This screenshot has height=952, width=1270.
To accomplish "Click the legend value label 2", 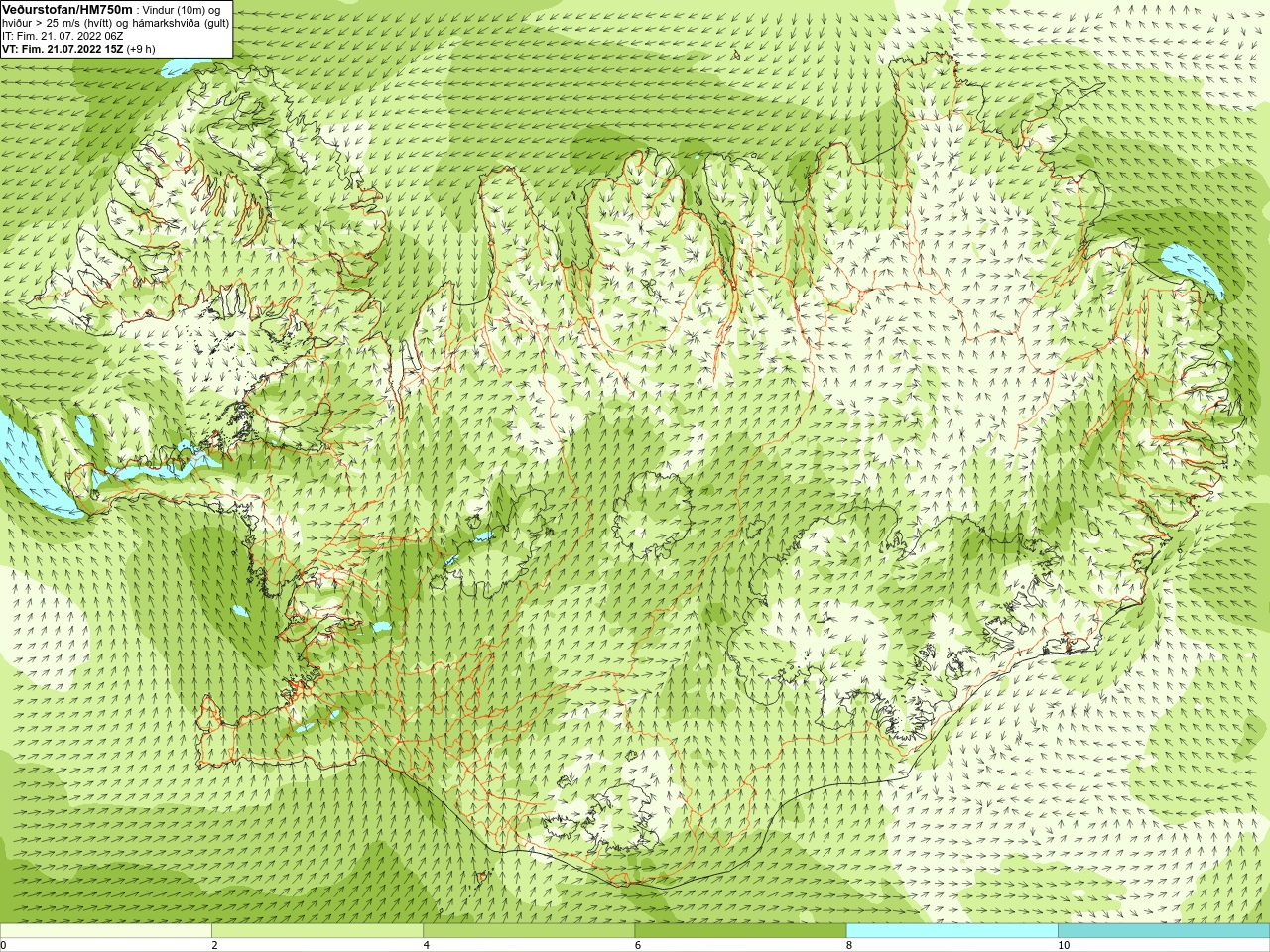I will point(214,945).
